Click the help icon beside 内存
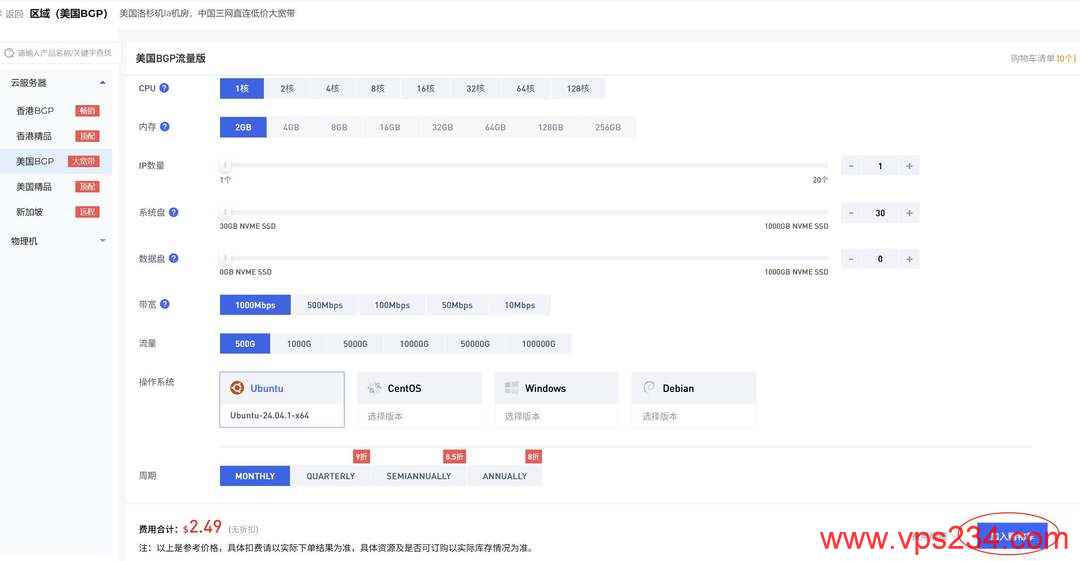This screenshot has width=1080, height=561. click(x=165, y=127)
